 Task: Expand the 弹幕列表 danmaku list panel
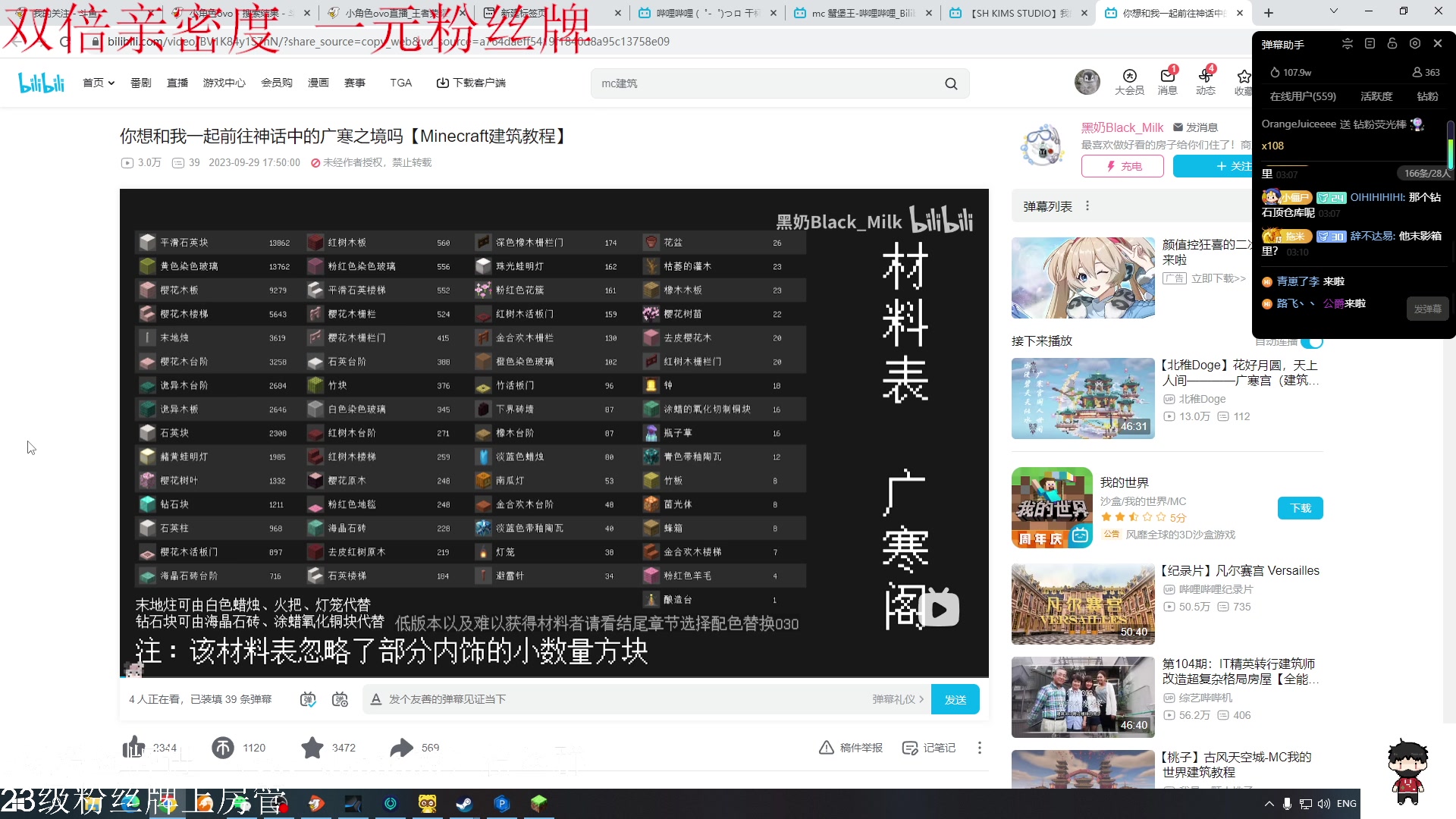point(1087,206)
